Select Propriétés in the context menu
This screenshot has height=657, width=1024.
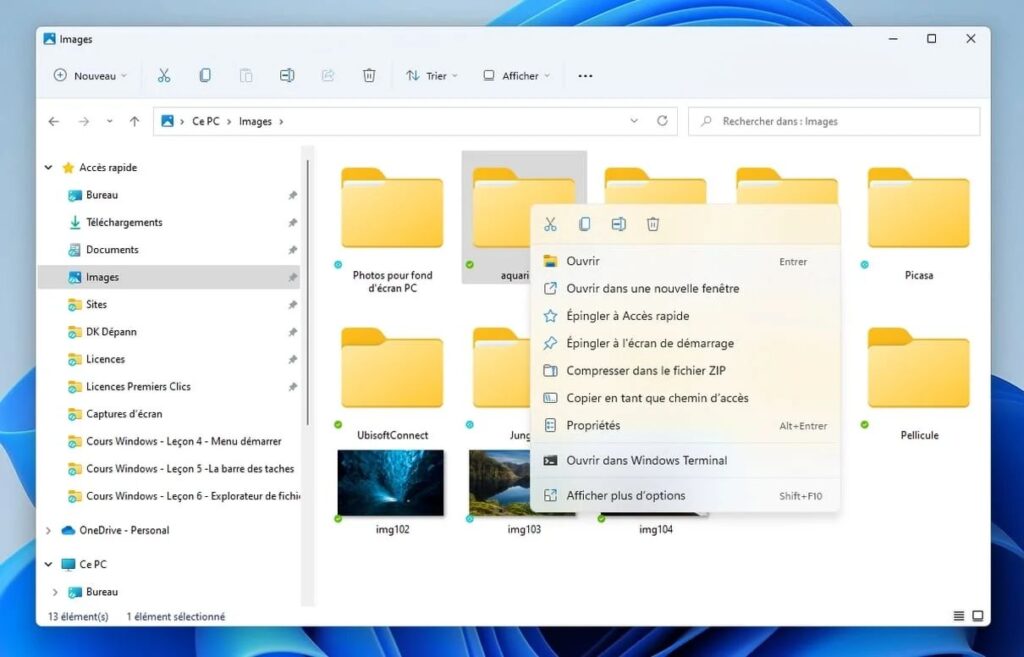click(593, 425)
